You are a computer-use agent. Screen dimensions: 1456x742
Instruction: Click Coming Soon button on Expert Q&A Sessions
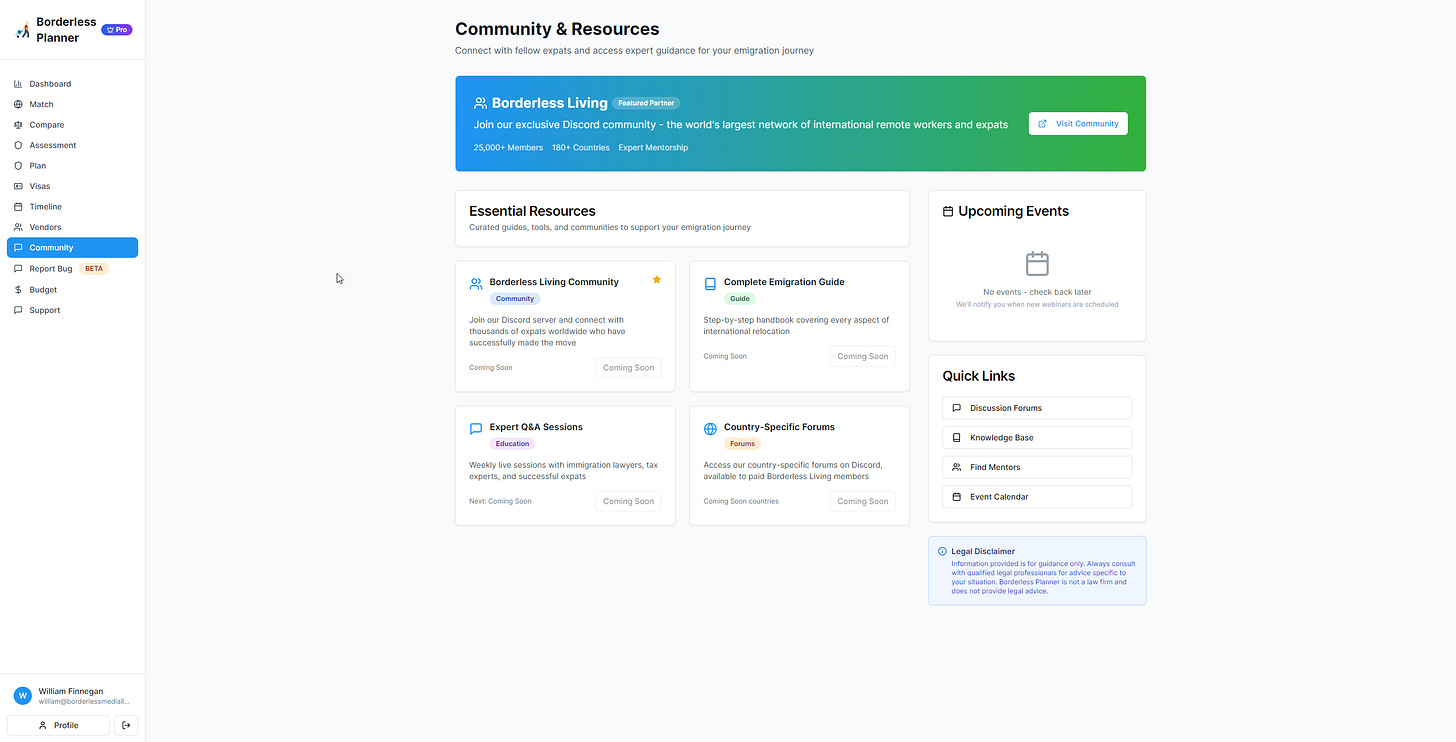pos(628,502)
